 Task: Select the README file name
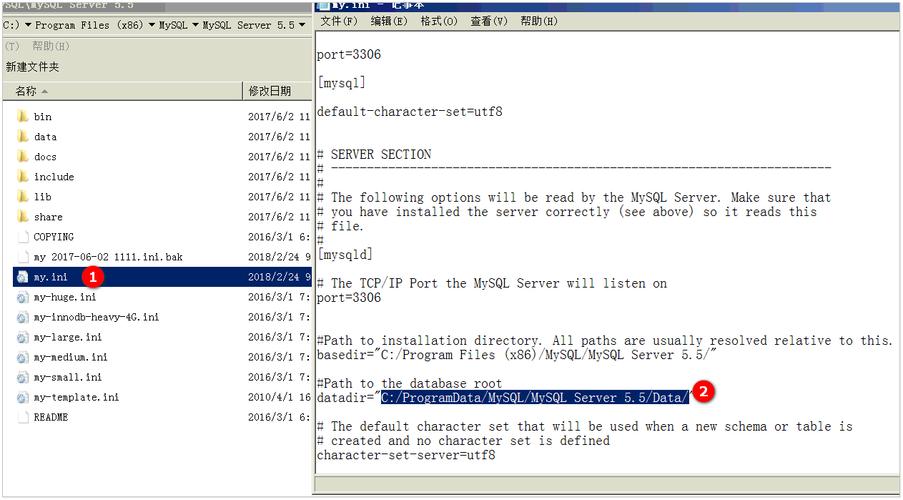pos(51,417)
